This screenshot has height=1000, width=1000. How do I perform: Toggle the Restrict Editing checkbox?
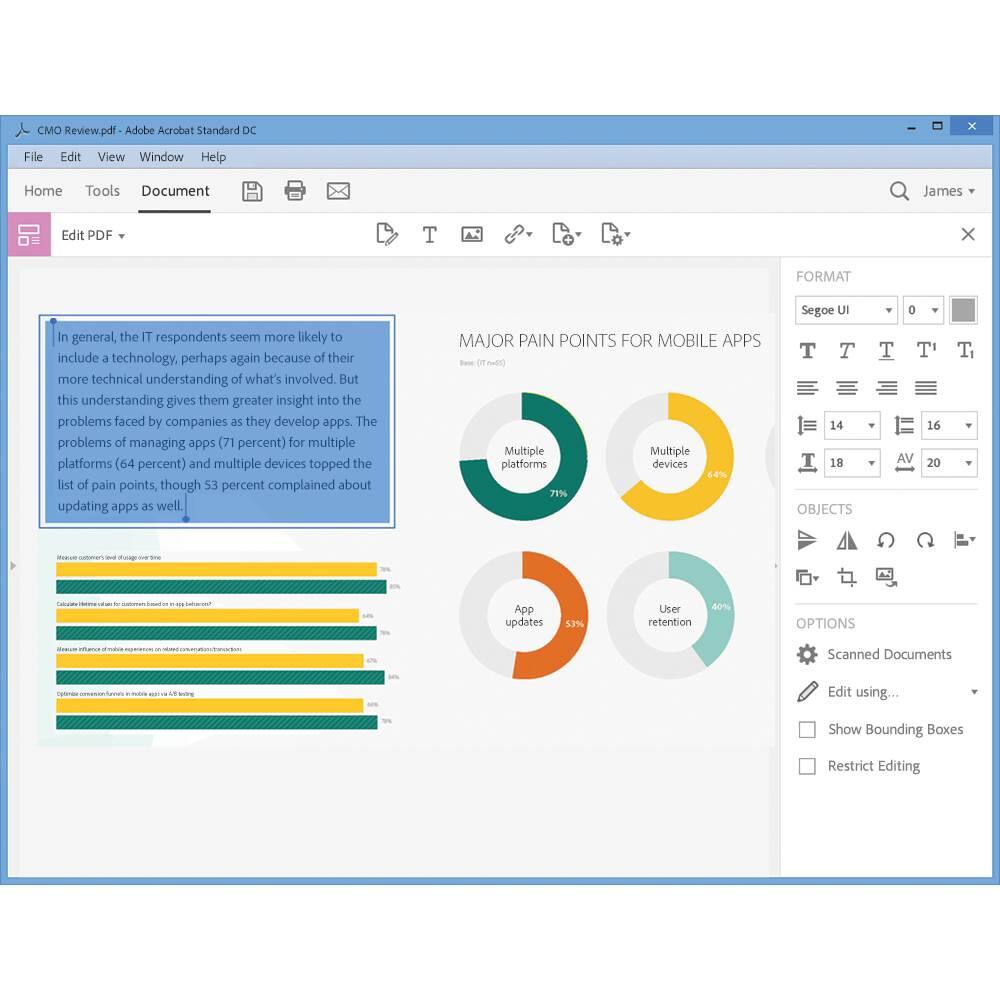(x=807, y=767)
